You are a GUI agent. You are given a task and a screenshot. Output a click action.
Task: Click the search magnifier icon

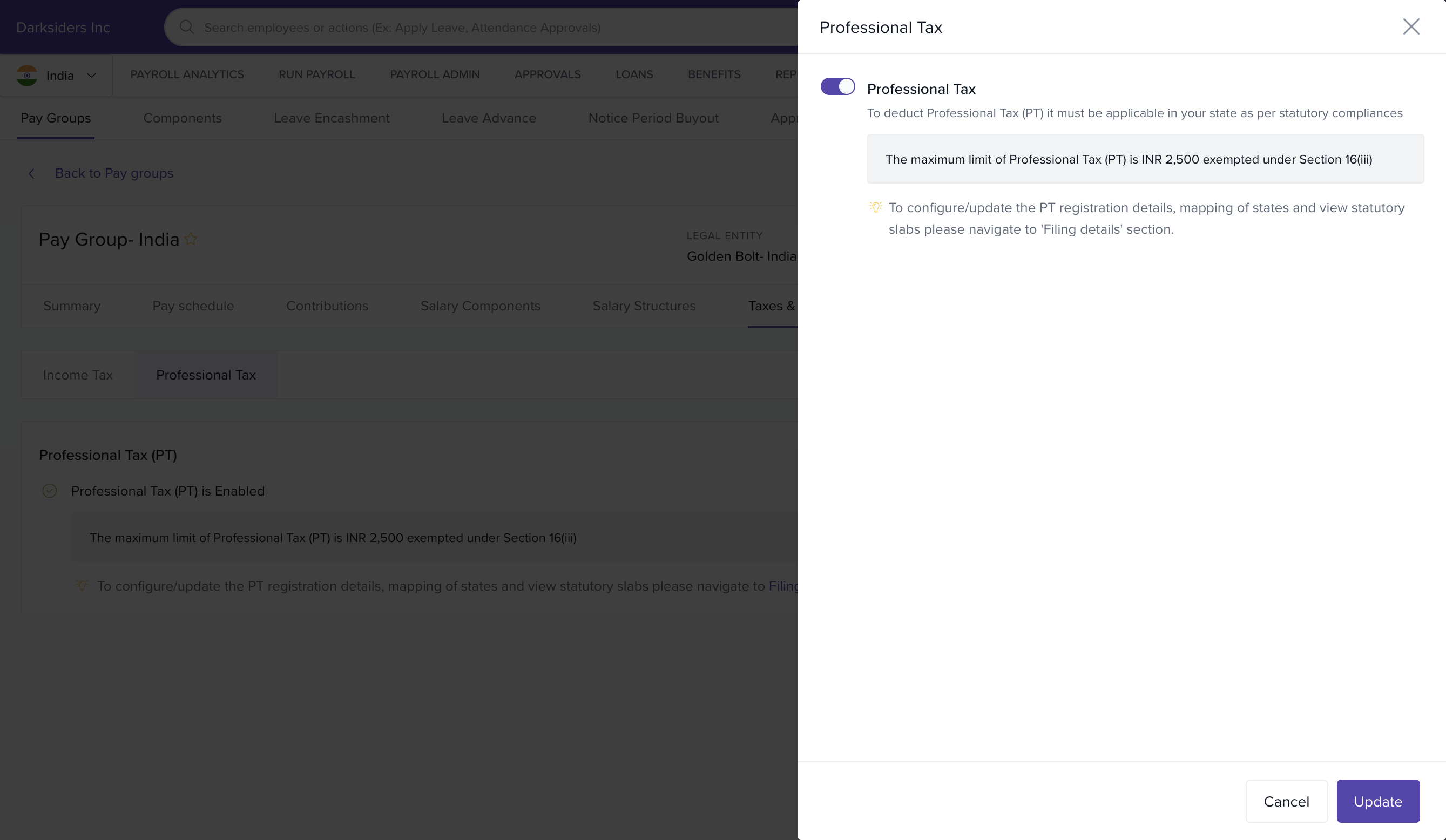pos(186,27)
